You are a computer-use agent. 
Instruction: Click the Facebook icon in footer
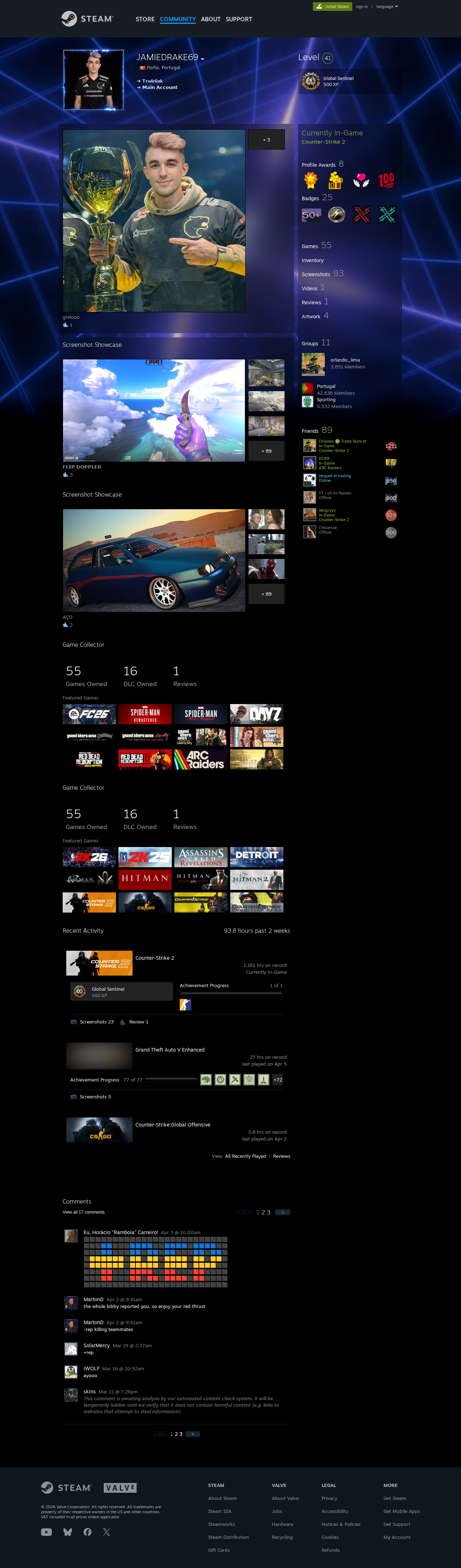(87, 1532)
